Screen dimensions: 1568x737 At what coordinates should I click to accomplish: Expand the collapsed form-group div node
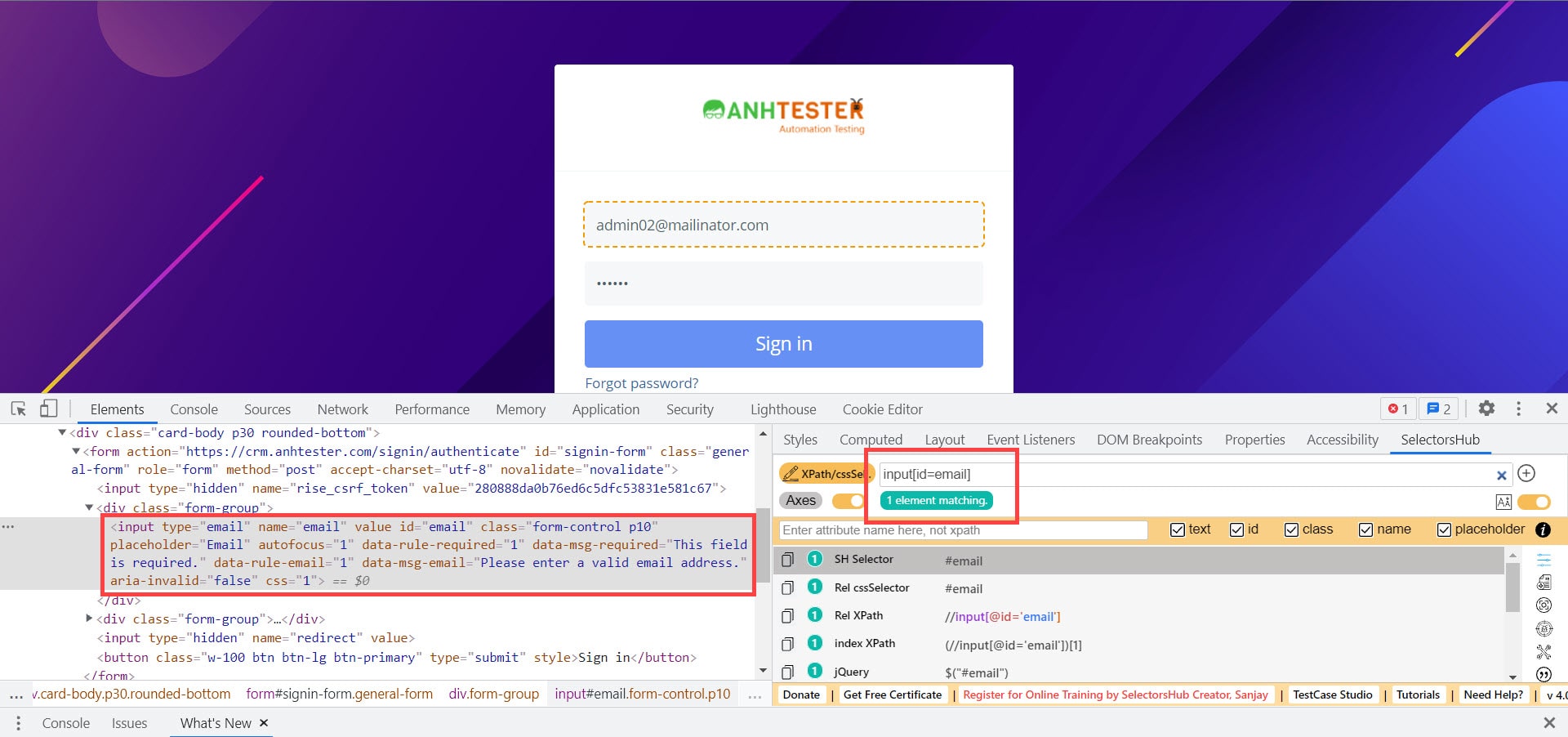coord(89,619)
